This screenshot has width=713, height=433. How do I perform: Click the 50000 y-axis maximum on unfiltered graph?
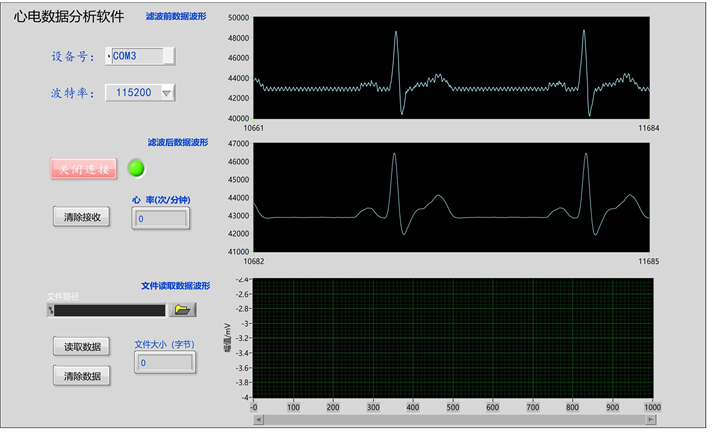(238, 18)
